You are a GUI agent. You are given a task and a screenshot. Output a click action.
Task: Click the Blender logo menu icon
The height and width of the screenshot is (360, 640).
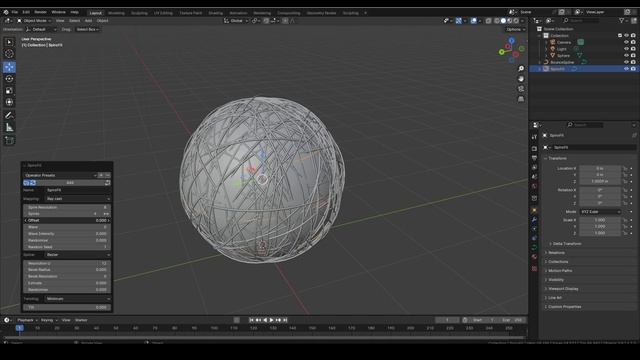(6, 12)
